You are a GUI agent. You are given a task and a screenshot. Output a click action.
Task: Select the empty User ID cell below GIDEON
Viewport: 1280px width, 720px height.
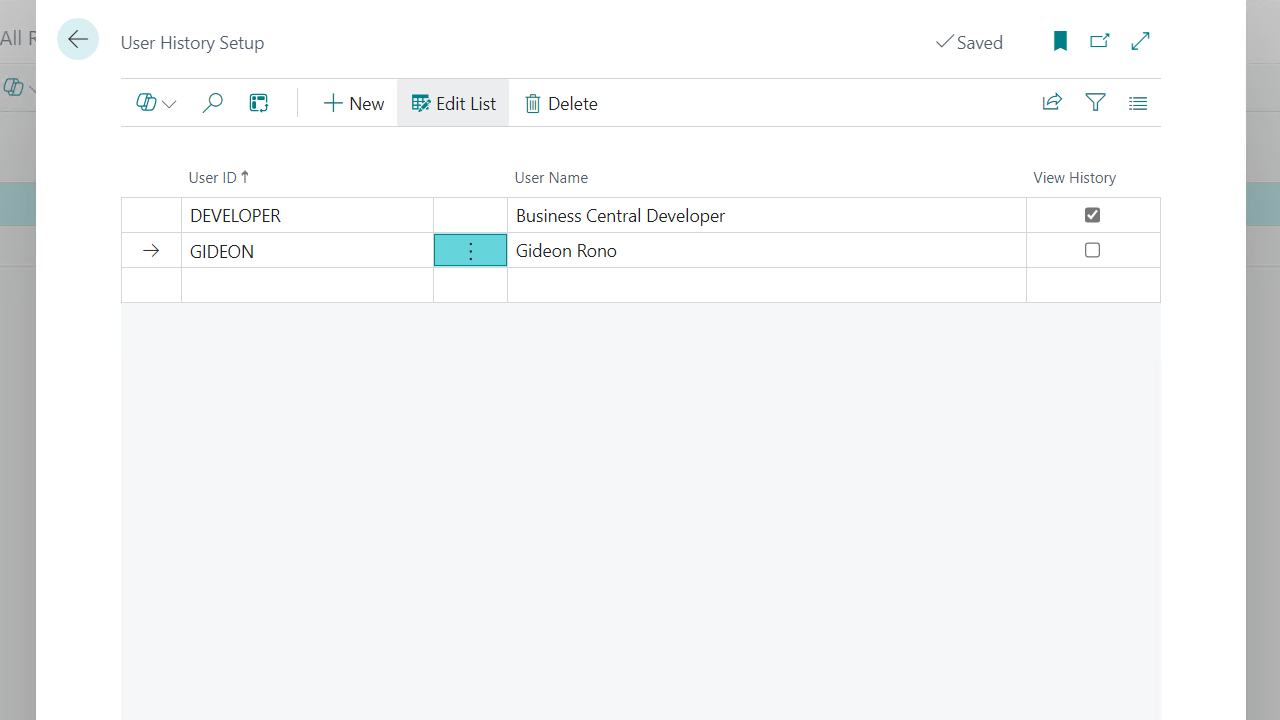307,285
